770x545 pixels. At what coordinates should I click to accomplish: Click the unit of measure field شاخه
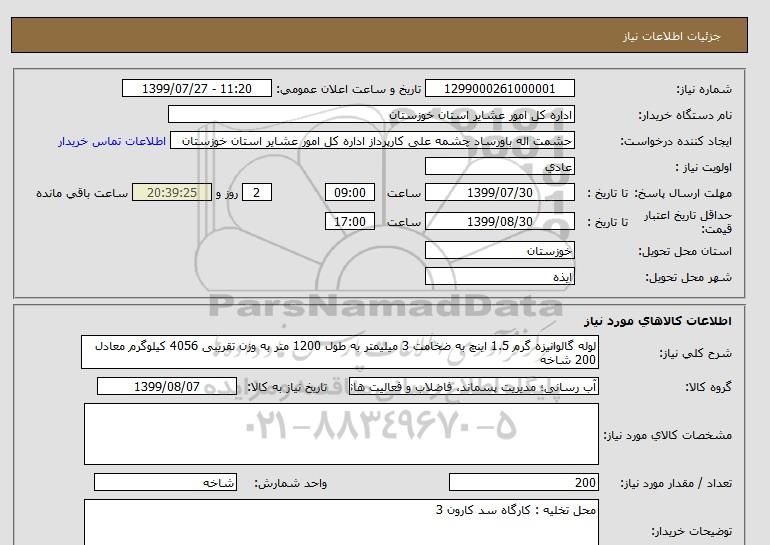(165, 482)
